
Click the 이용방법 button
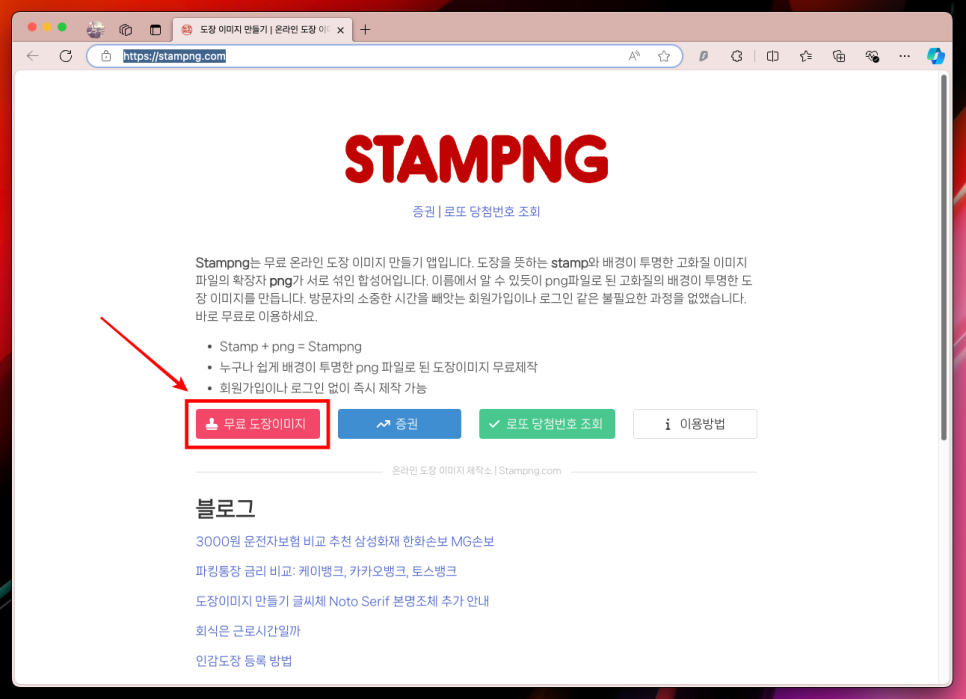695,424
